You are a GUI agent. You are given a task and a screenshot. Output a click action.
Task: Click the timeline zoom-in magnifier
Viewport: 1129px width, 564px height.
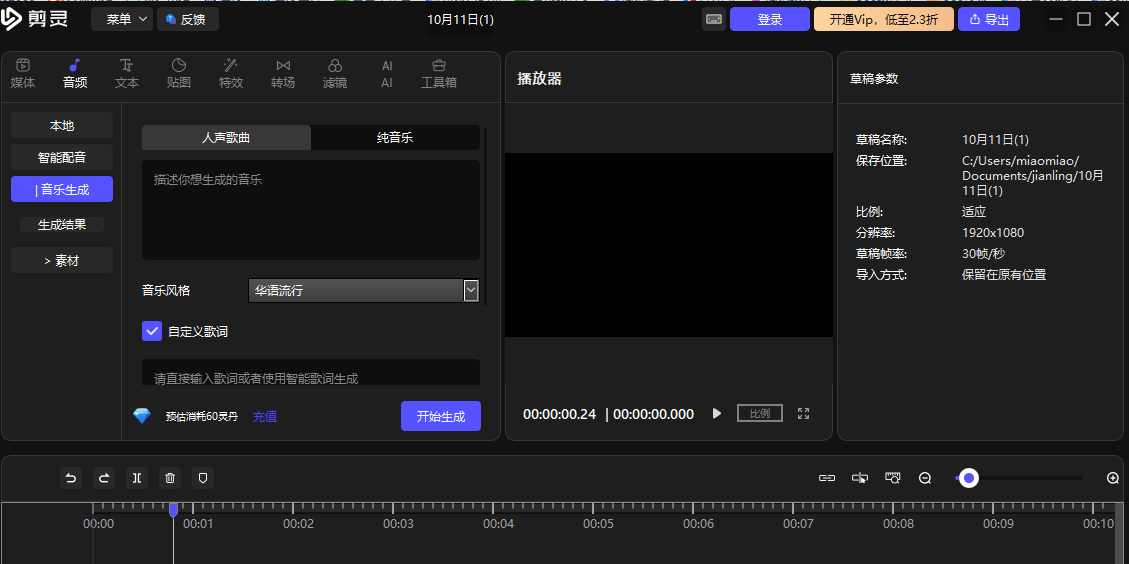tap(1113, 478)
